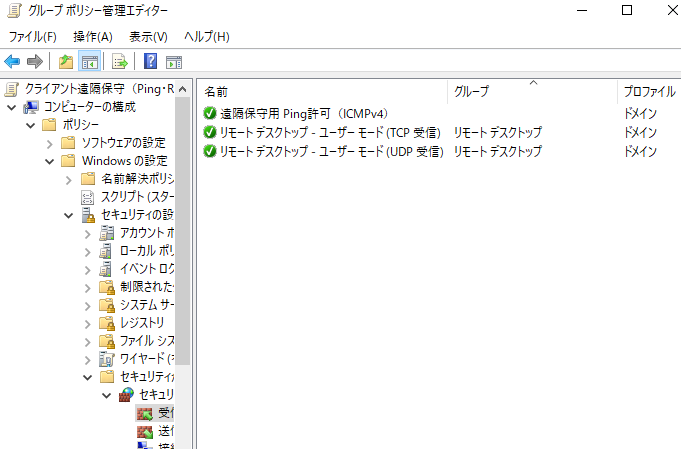
Task: Click the アカウント policy icon
Action: pyautogui.click(x=106, y=233)
